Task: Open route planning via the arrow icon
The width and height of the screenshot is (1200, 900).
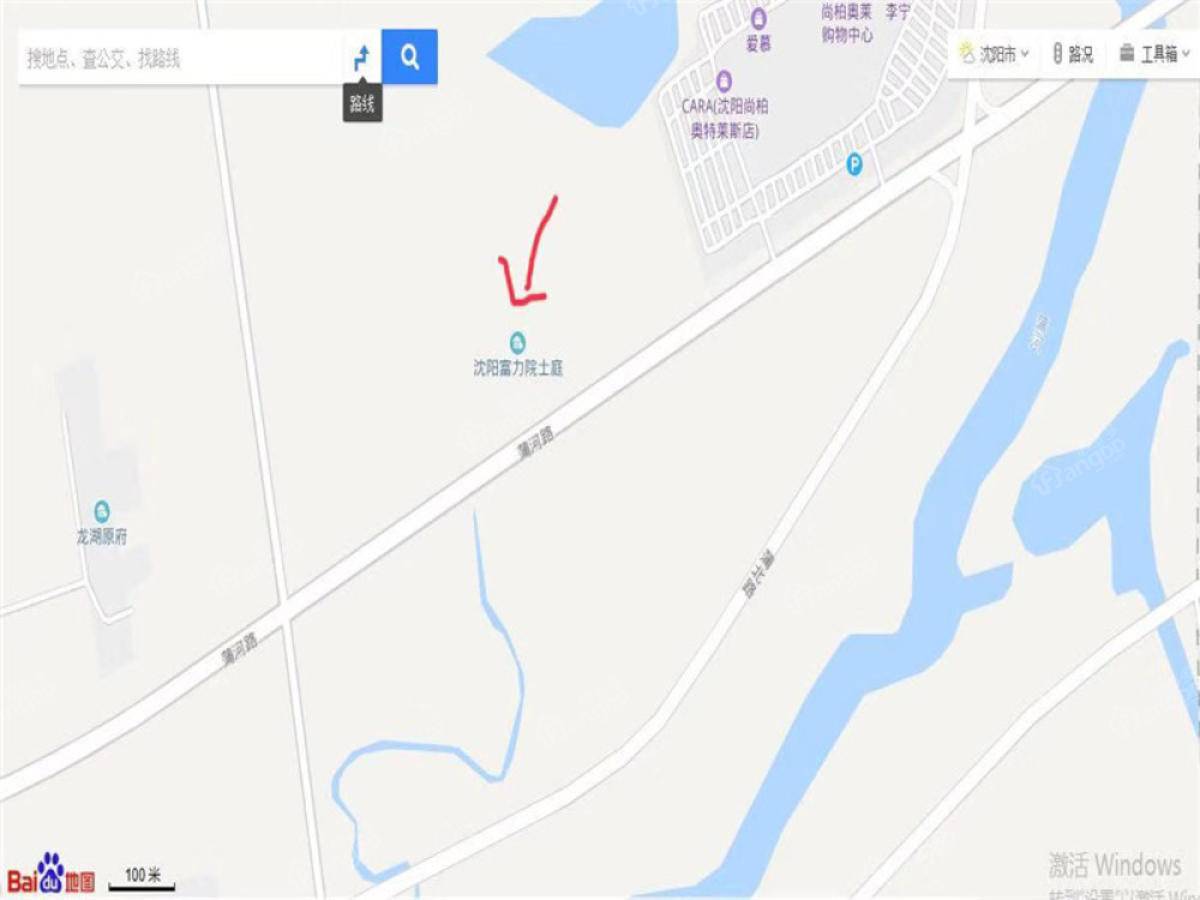Action: [362, 58]
